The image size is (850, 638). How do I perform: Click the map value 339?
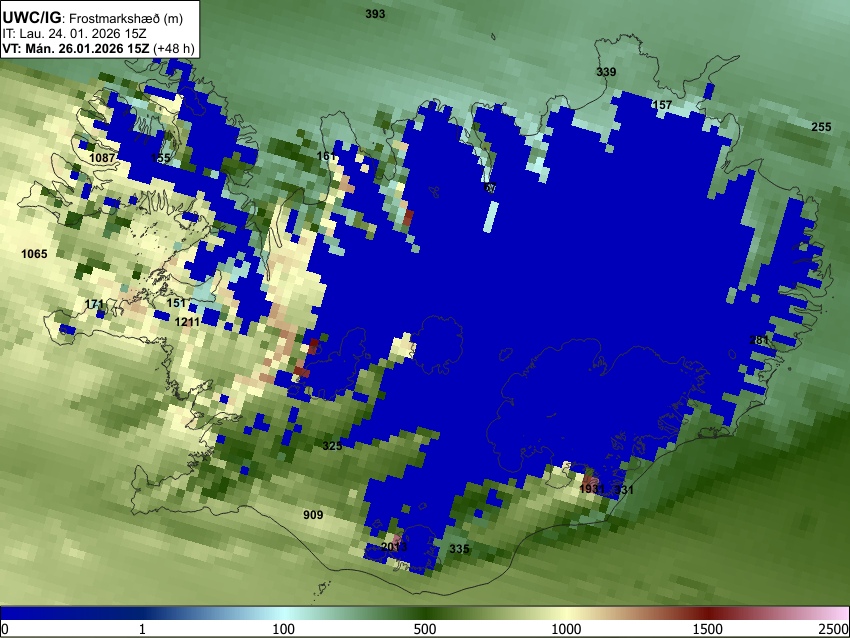[x=606, y=72]
